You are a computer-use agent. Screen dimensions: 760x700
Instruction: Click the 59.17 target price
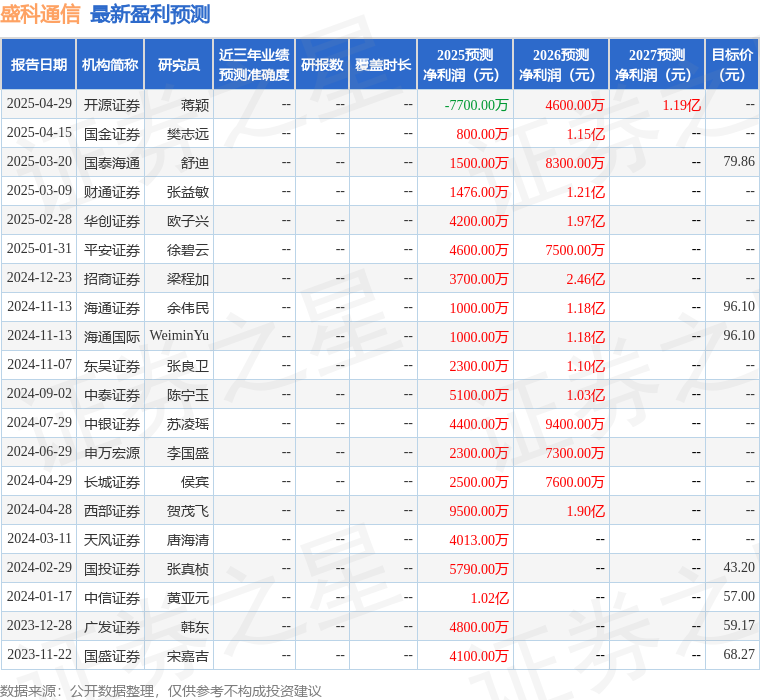click(739, 626)
